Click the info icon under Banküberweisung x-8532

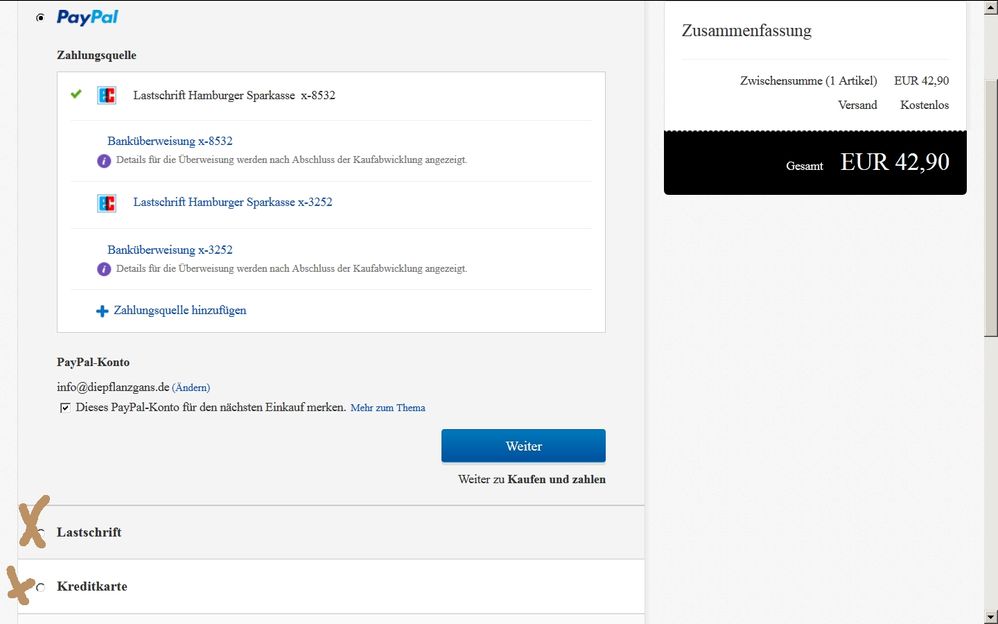[103, 160]
